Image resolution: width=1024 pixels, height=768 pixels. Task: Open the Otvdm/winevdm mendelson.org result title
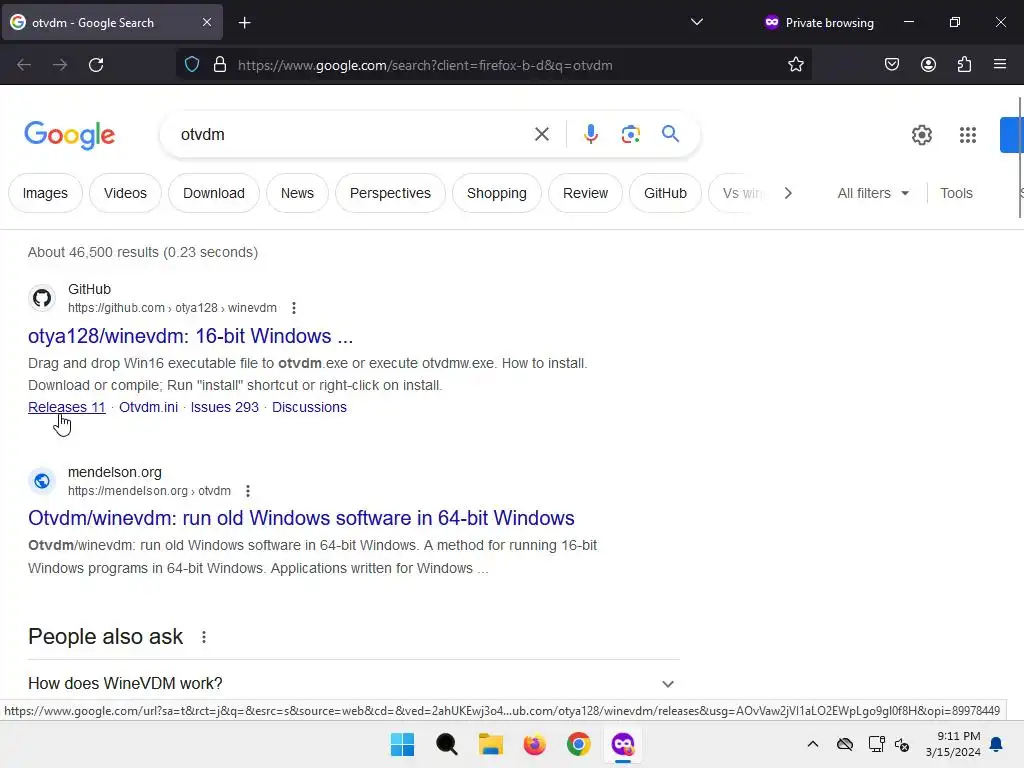click(301, 518)
